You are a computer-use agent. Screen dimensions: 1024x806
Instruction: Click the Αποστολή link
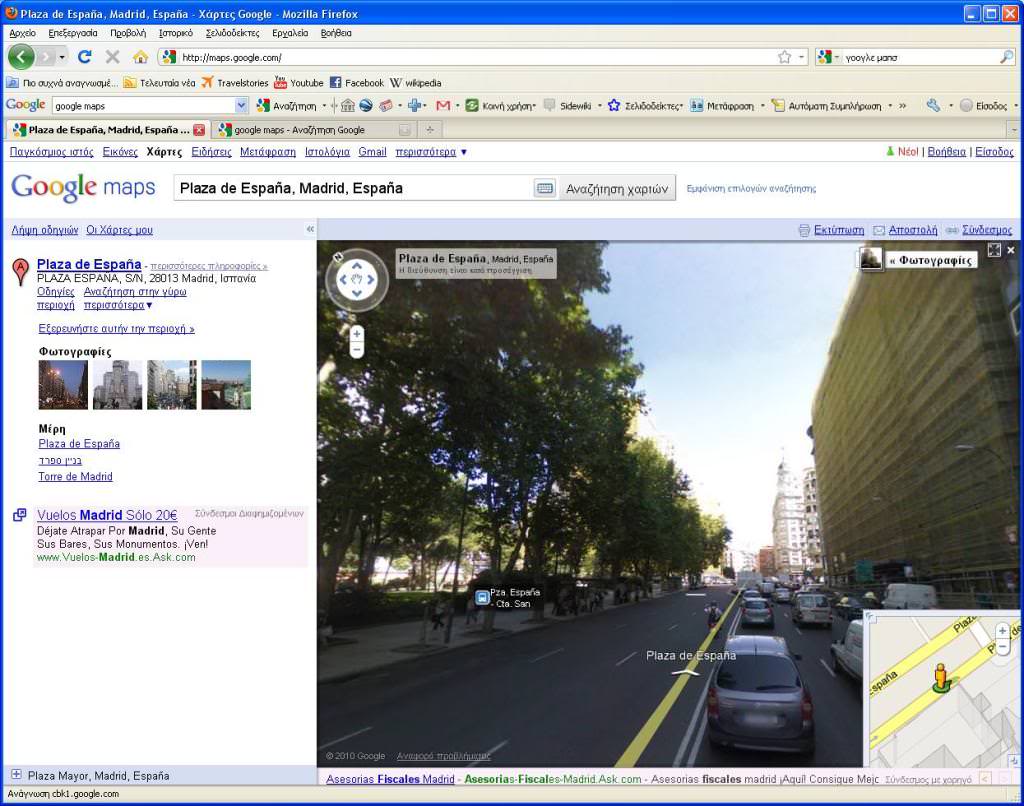point(913,230)
